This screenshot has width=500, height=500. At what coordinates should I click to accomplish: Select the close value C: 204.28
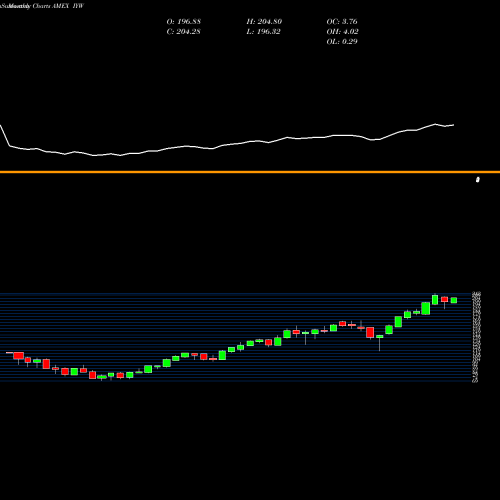tap(184, 32)
